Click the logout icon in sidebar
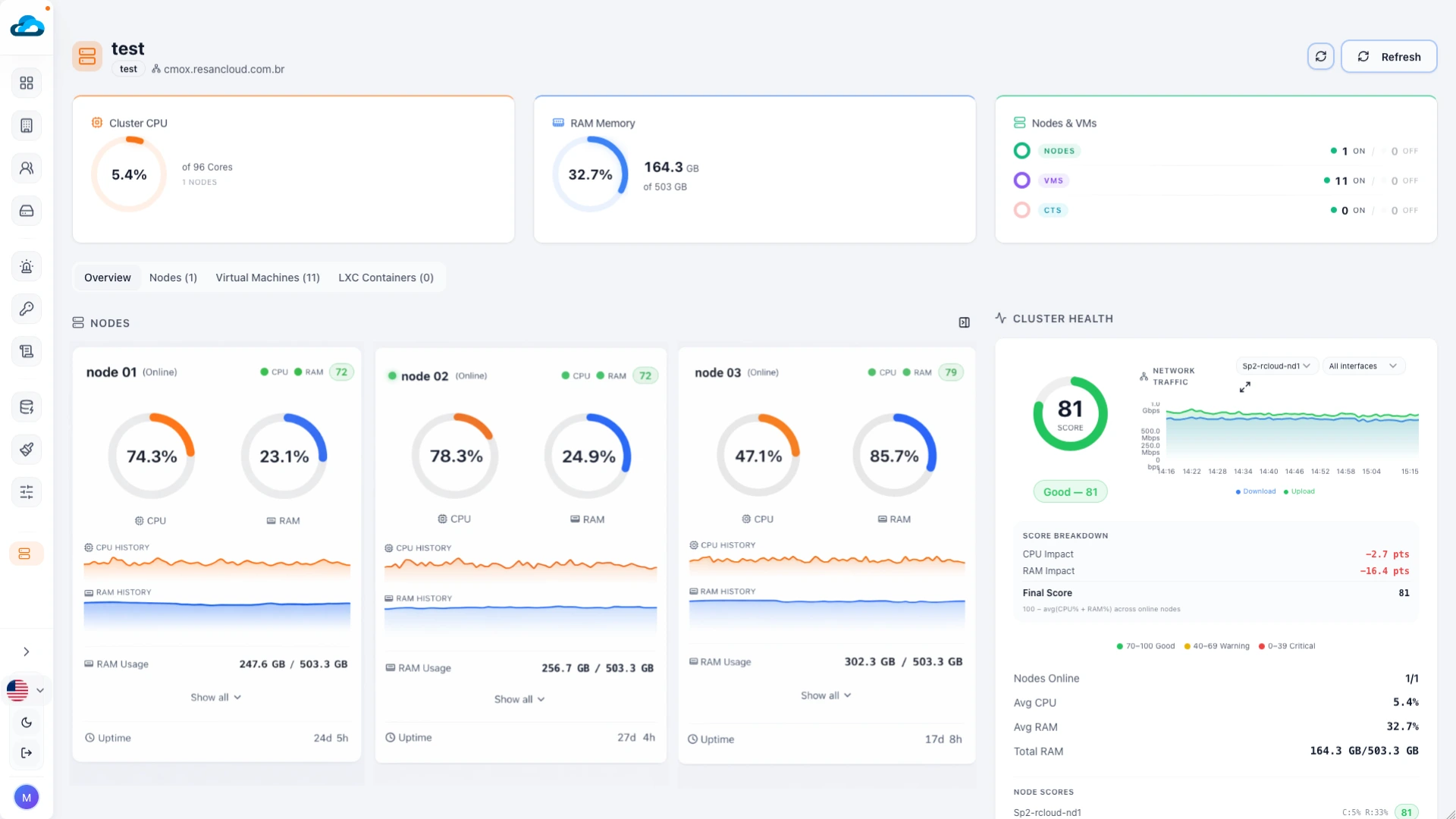The height and width of the screenshot is (819, 1456). [27, 753]
